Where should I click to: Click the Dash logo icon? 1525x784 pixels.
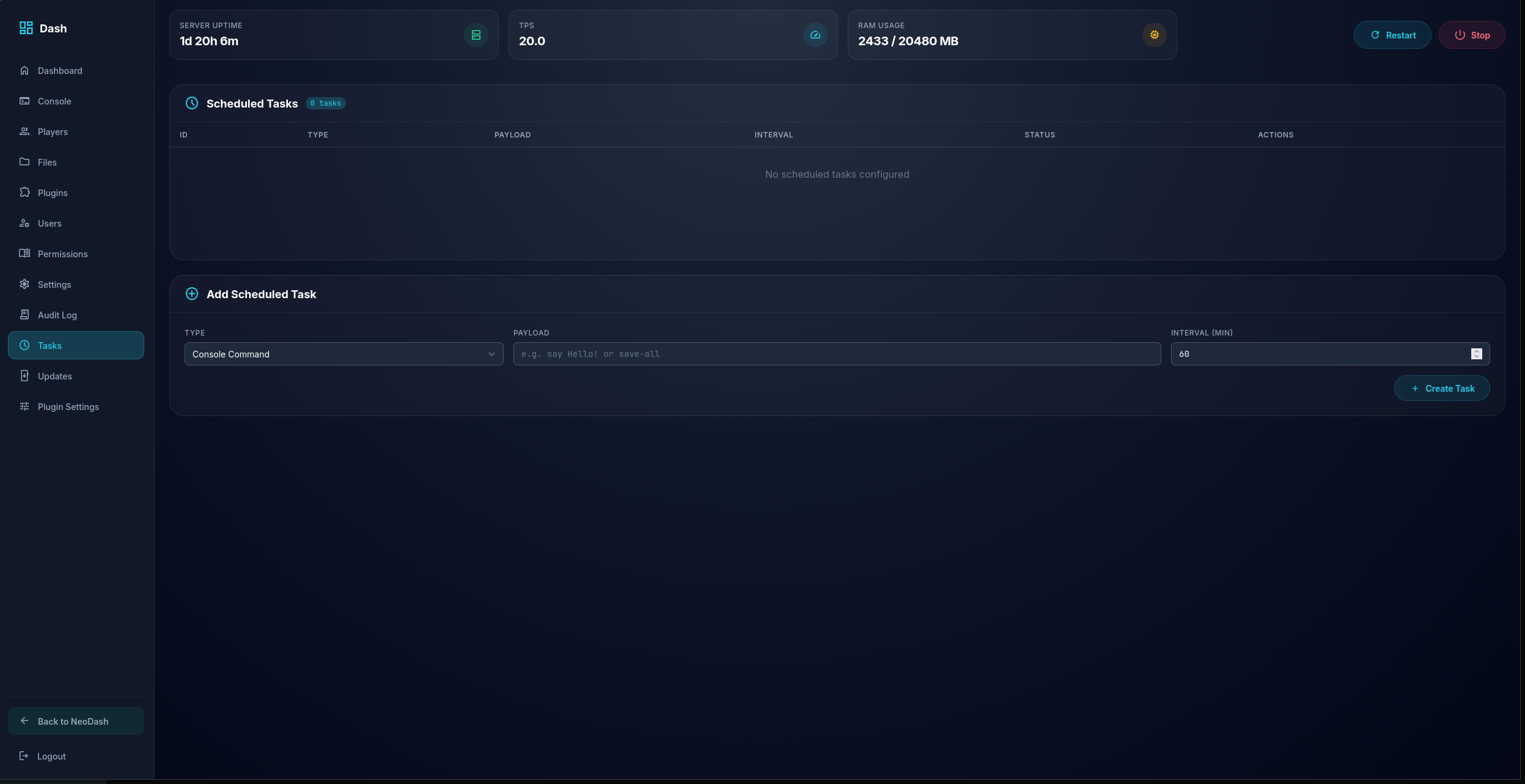tap(26, 28)
